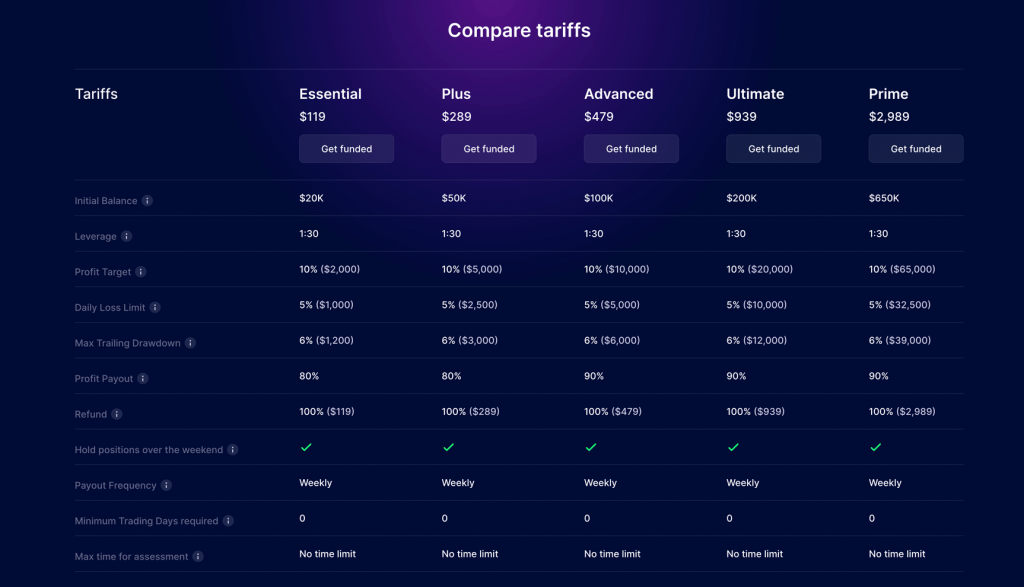Viewport: 1024px width, 587px height.
Task: Click info icon beside Leverage
Action: (x=126, y=237)
